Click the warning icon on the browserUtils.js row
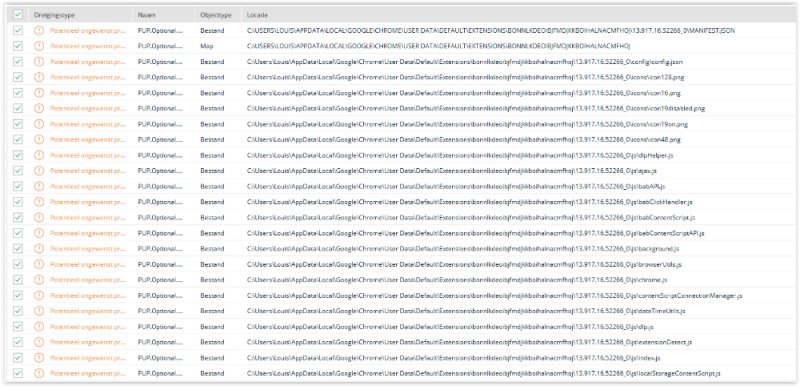Screen dimensions: 800x386 point(39,264)
